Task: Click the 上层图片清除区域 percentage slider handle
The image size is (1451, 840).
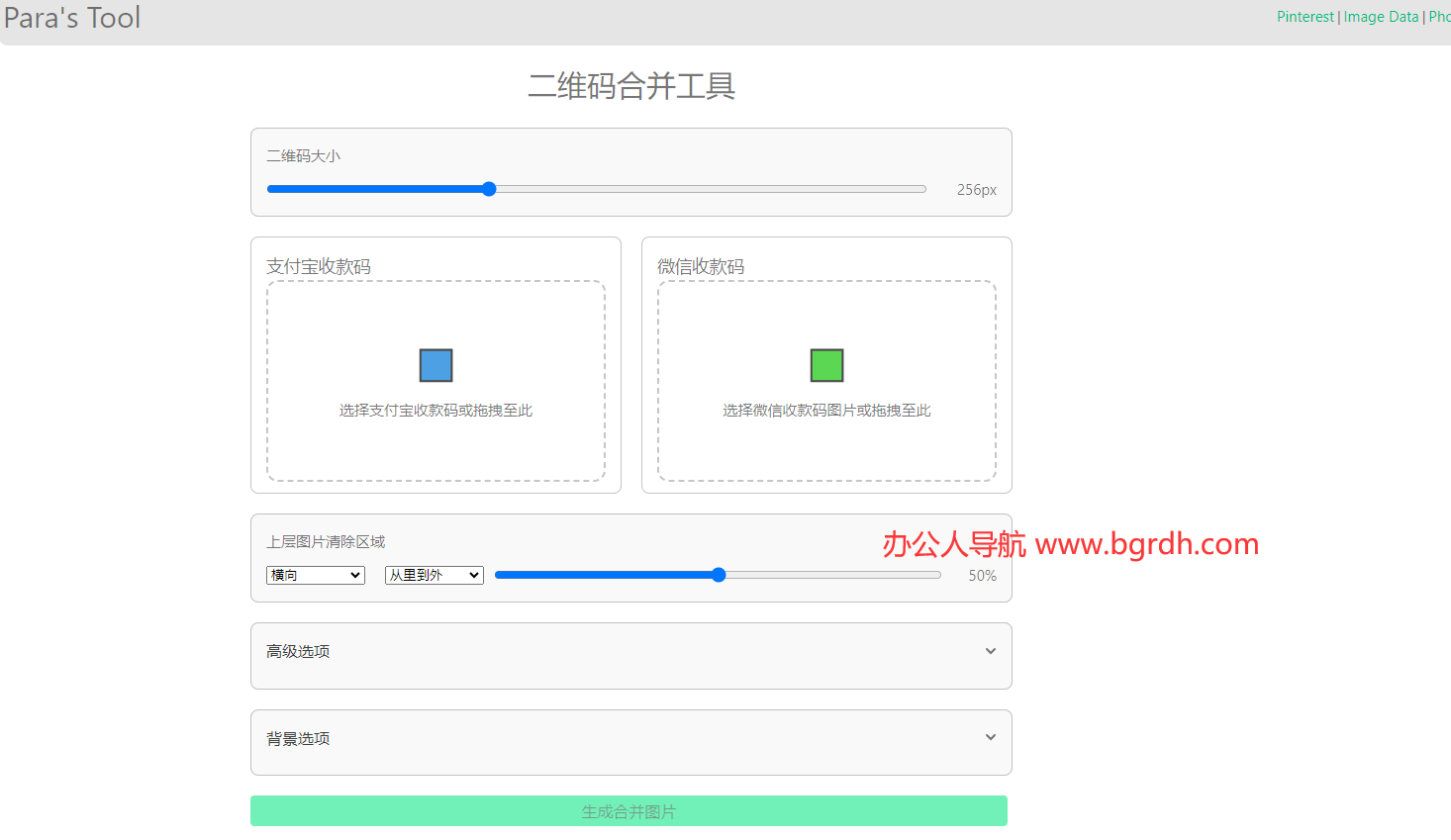Action: click(719, 574)
